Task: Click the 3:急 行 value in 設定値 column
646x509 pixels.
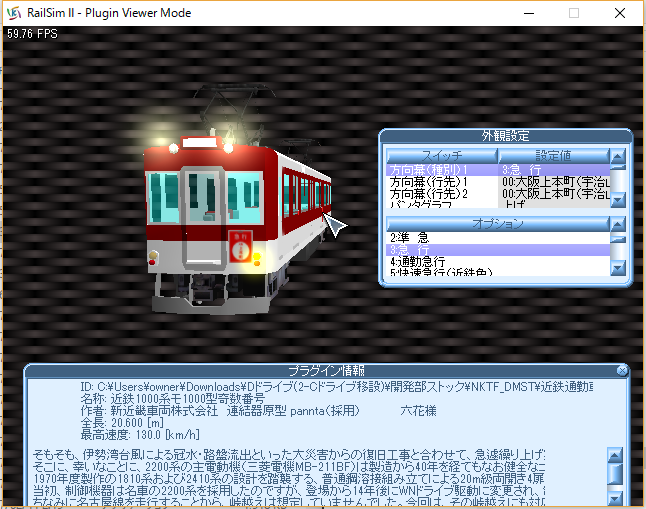Action: pos(554,170)
